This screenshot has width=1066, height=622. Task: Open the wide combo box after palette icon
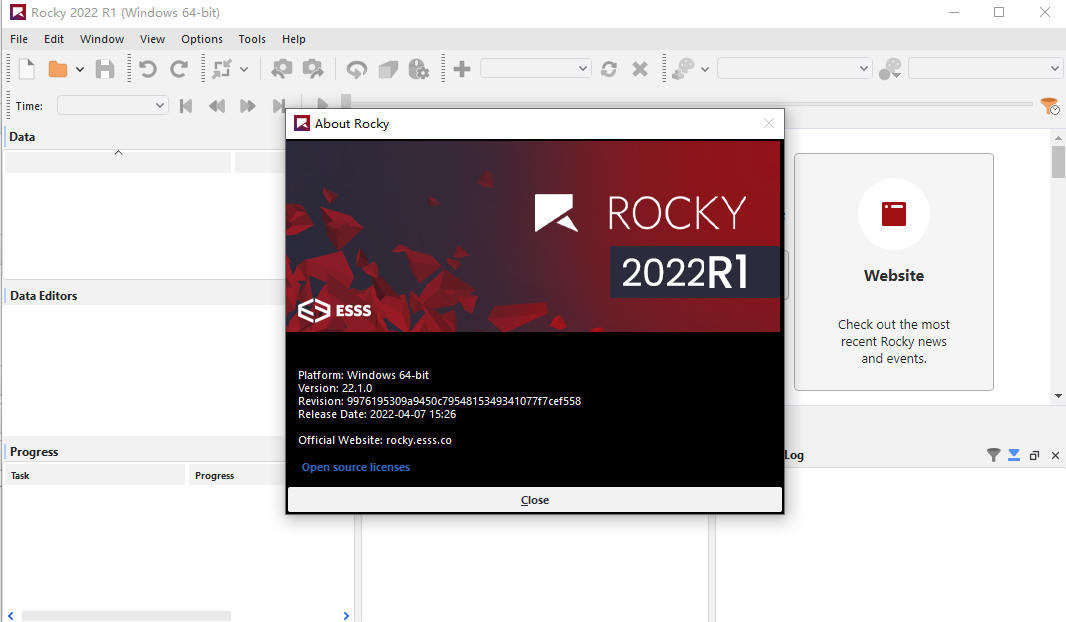point(795,68)
